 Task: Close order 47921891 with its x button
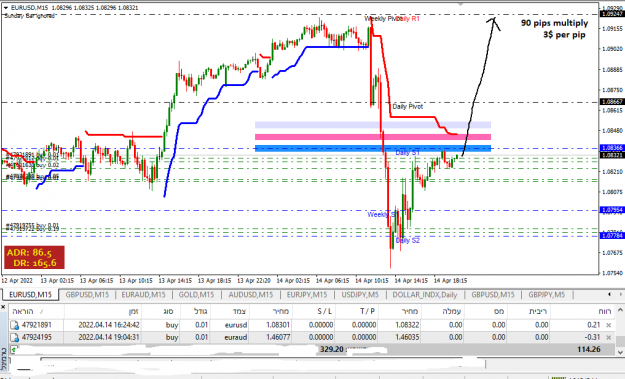608,325
